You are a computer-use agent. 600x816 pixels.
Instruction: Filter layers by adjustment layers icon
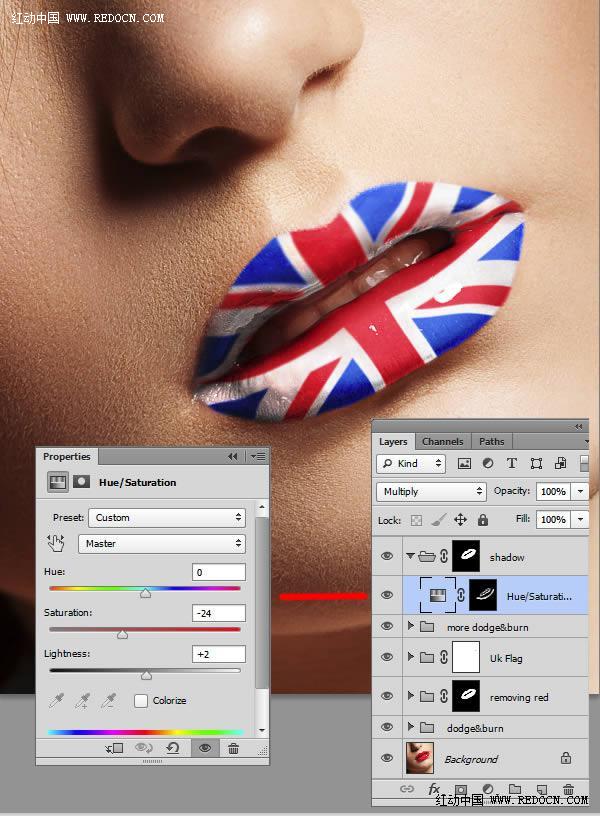point(488,463)
